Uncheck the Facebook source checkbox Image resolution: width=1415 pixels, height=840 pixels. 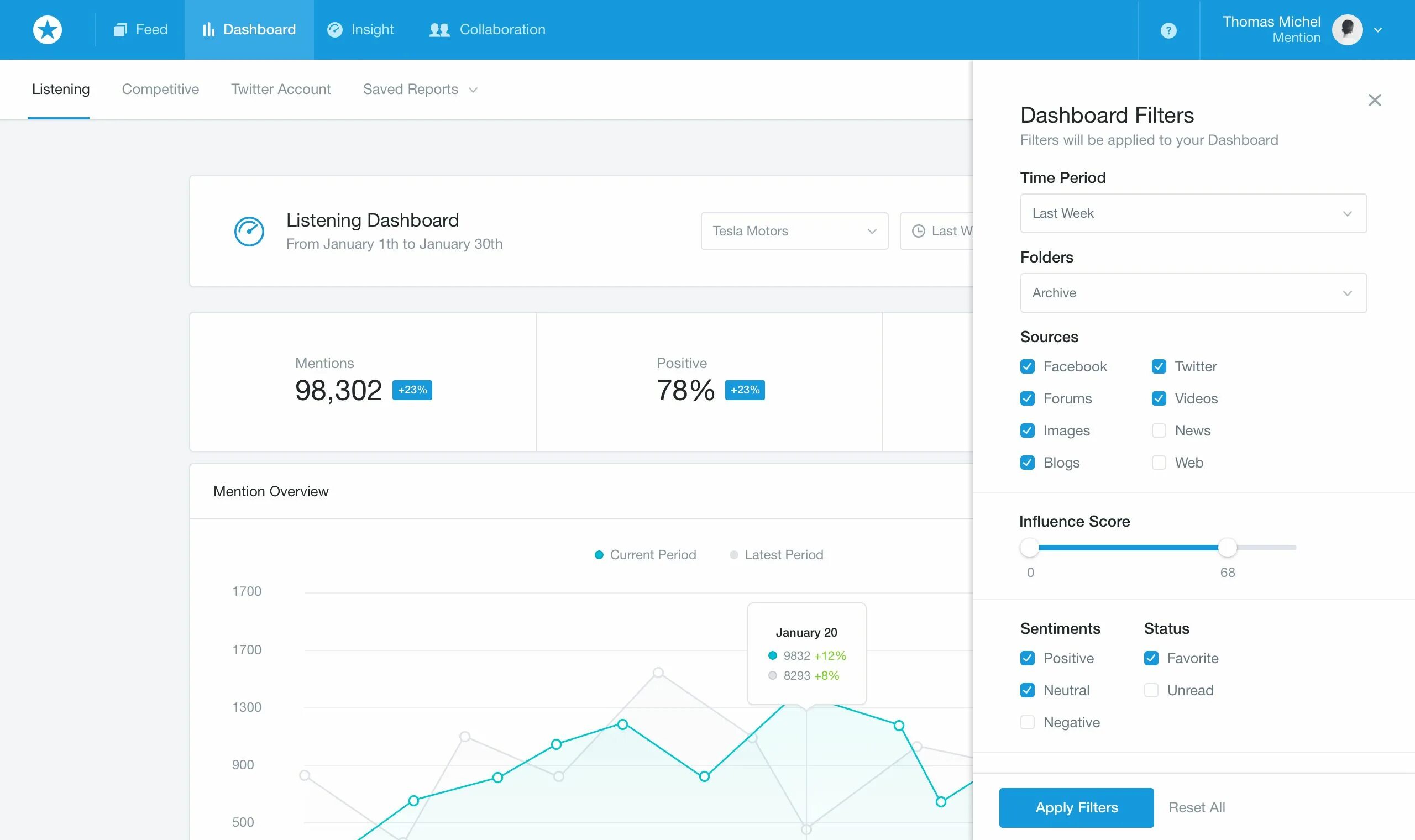tap(1028, 366)
